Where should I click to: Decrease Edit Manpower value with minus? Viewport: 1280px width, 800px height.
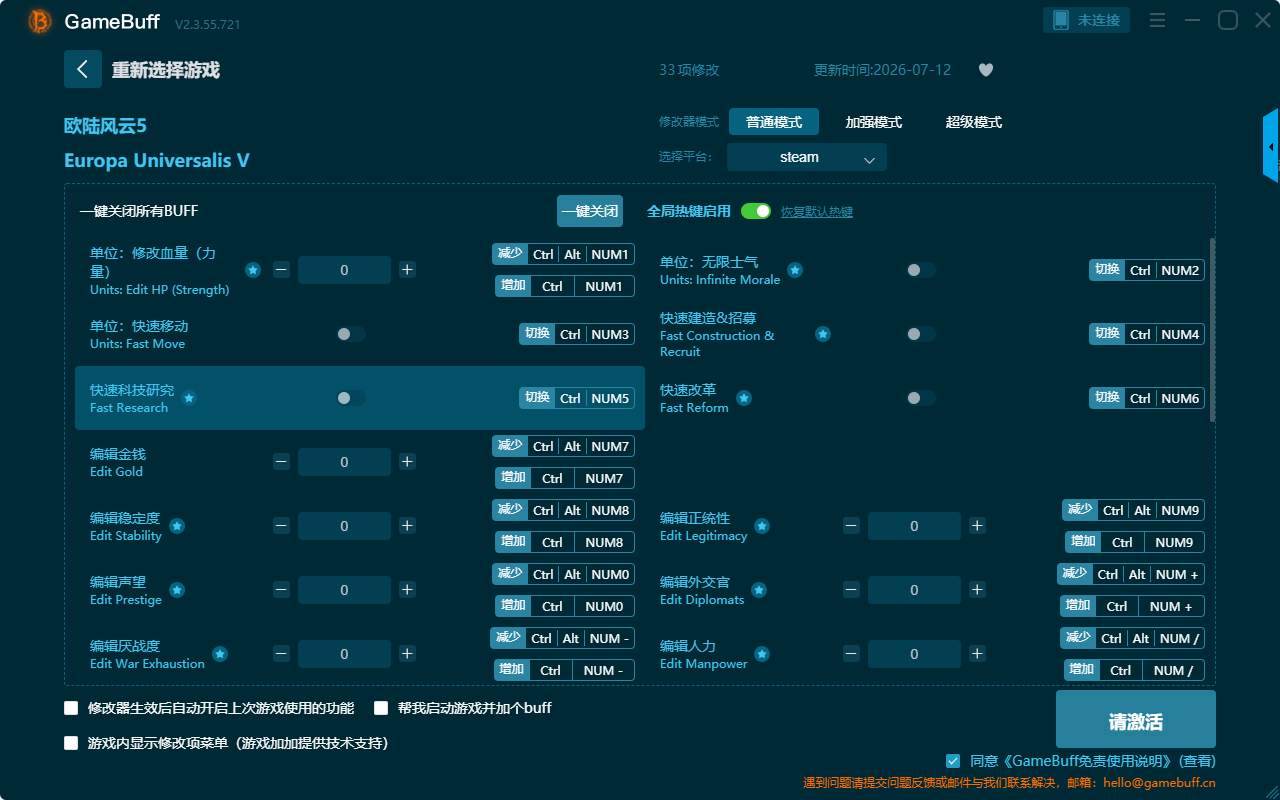click(x=851, y=654)
